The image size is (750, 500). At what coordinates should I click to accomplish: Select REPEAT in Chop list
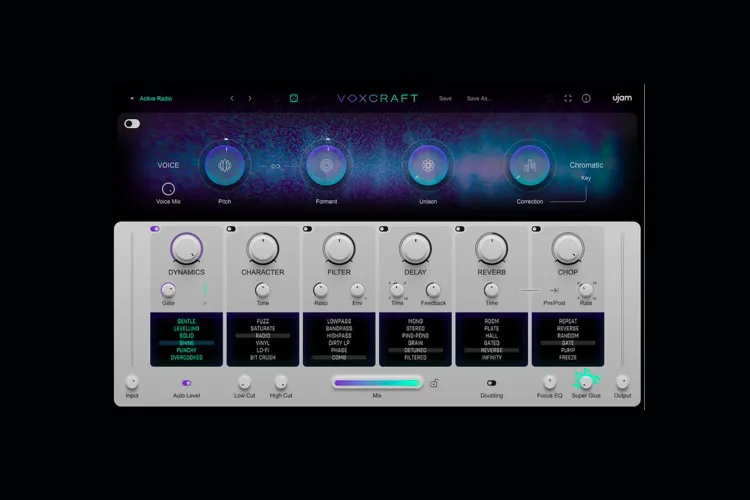click(x=568, y=322)
